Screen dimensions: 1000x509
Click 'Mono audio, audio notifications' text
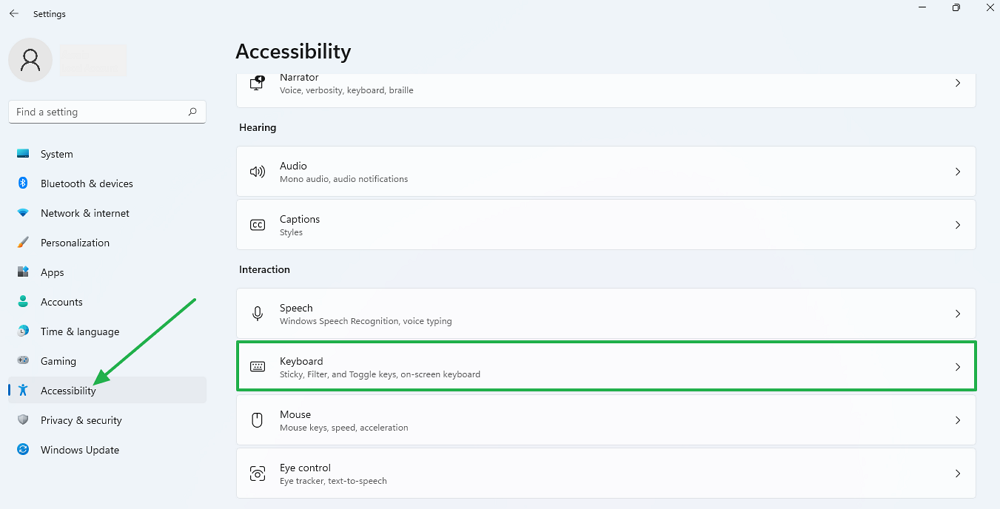coord(344,179)
